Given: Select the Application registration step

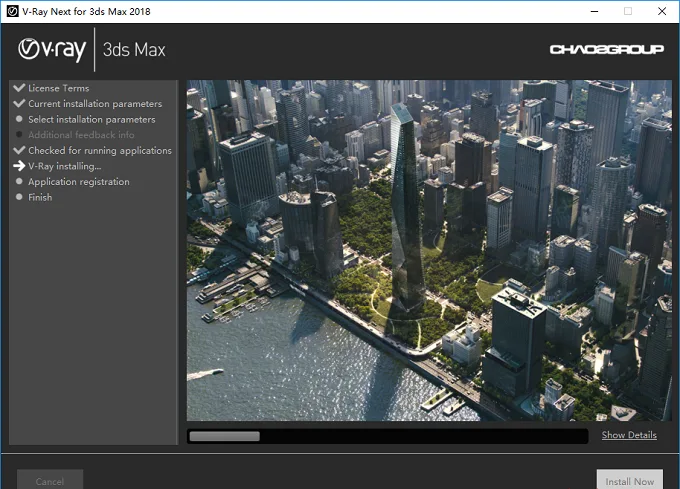Looking at the screenshot, I should [78, 182].
